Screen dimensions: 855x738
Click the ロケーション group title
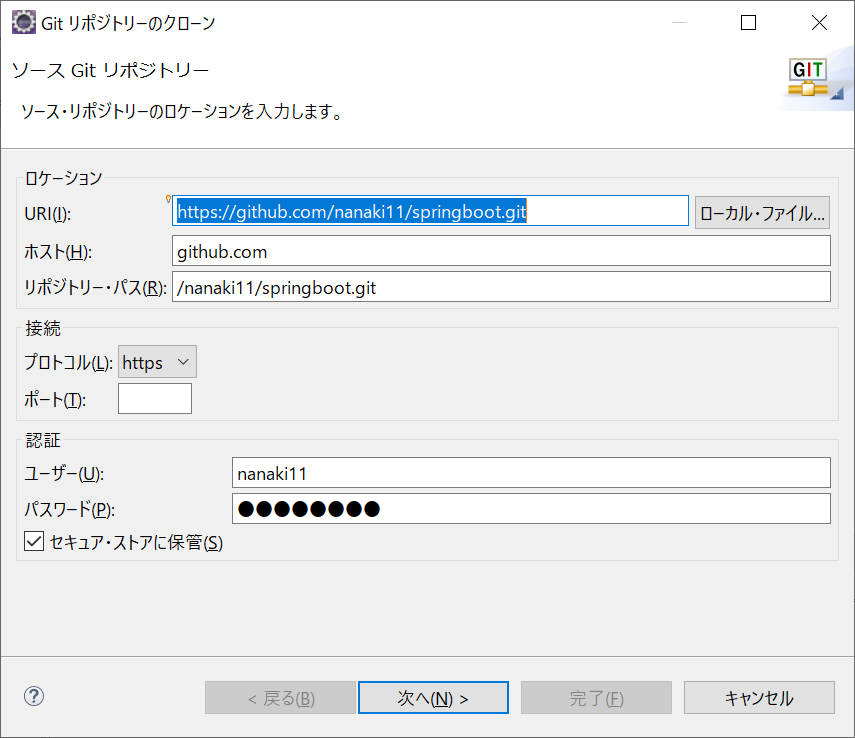64,178
